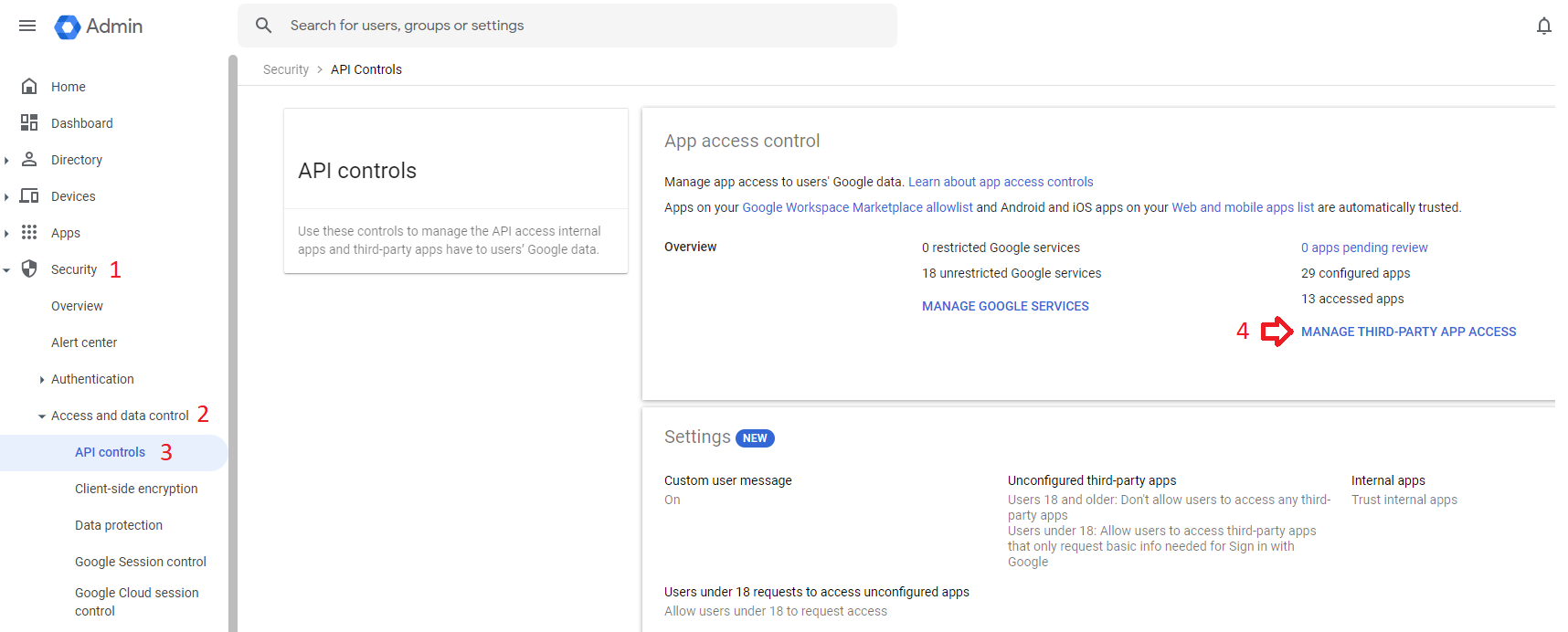
Task: Click Custom user message setting
Action: [x=728, y=480]
